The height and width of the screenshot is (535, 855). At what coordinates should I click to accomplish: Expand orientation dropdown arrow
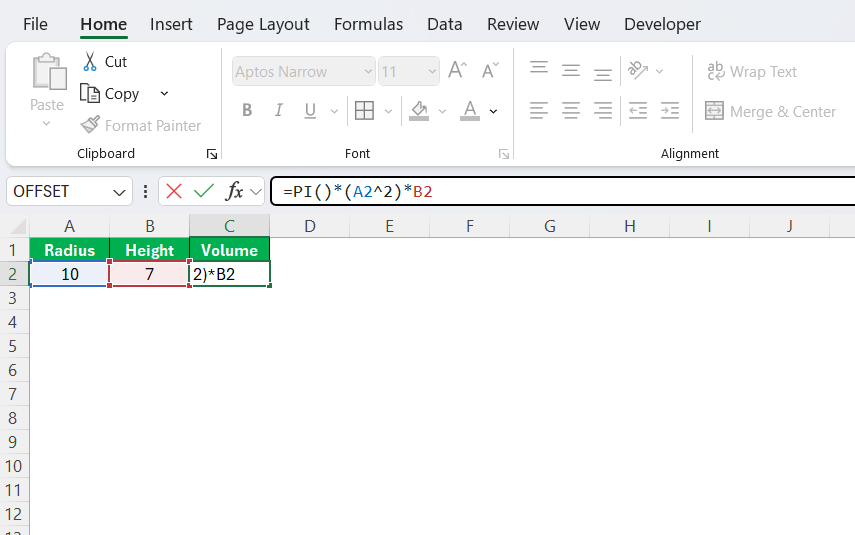(659, 71)
